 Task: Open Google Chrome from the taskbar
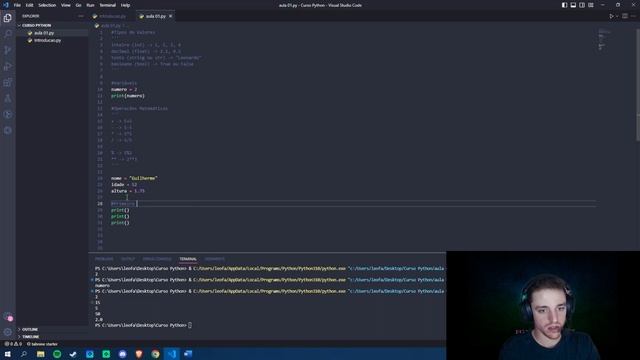pyautogui.click(x=155, y=354)
